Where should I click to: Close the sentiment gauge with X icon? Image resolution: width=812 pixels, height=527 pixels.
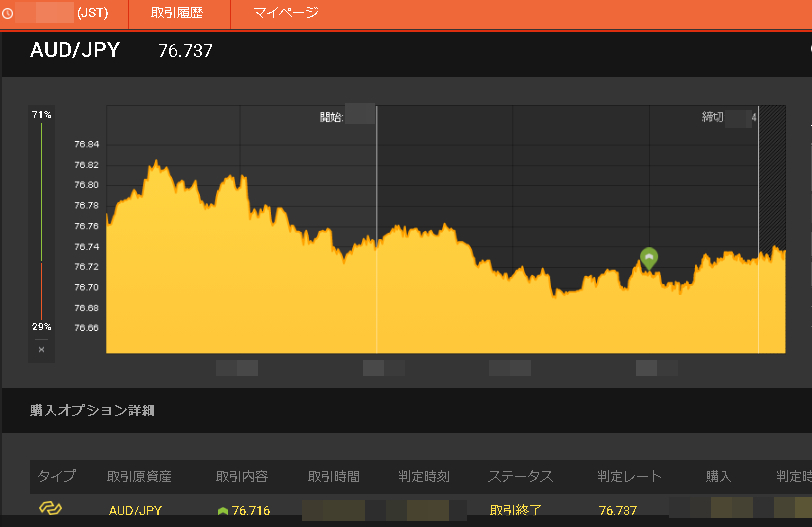(x=41, y=349)
